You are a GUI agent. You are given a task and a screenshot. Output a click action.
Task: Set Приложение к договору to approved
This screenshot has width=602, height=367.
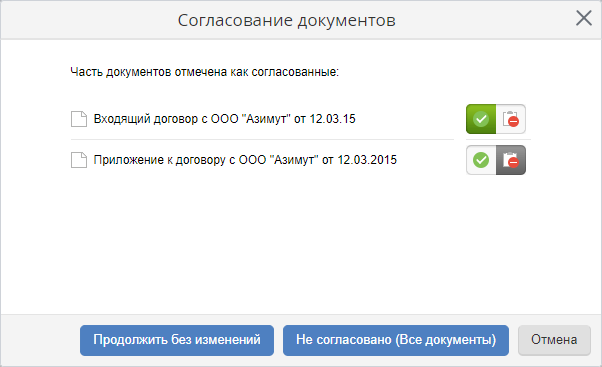click(481, 160)
